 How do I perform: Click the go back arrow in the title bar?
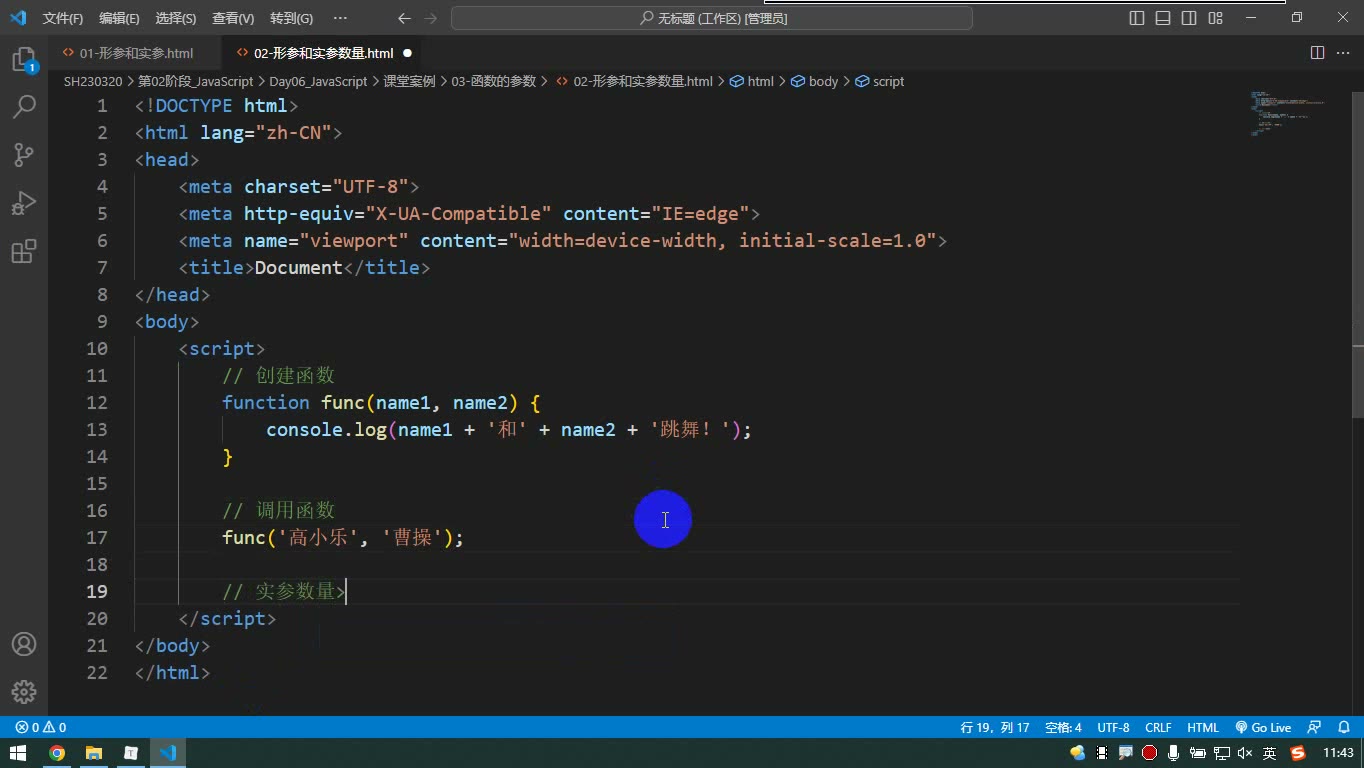404,18
